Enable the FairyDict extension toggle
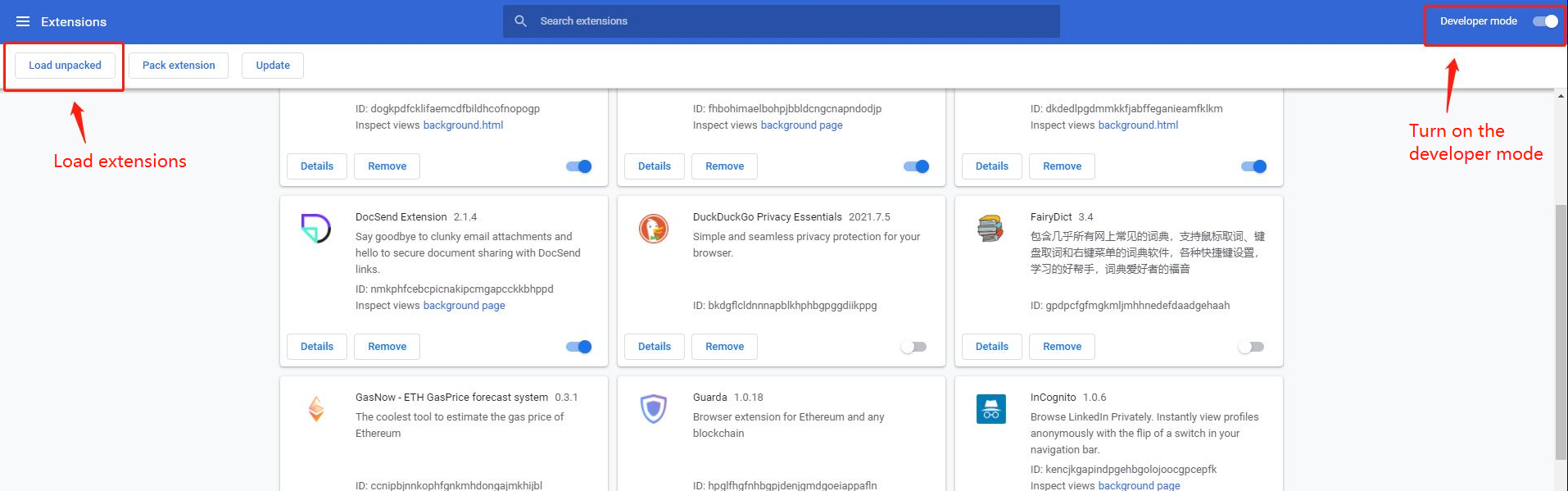Viewport: 1568px width, 491px height. pos(1251,347)
